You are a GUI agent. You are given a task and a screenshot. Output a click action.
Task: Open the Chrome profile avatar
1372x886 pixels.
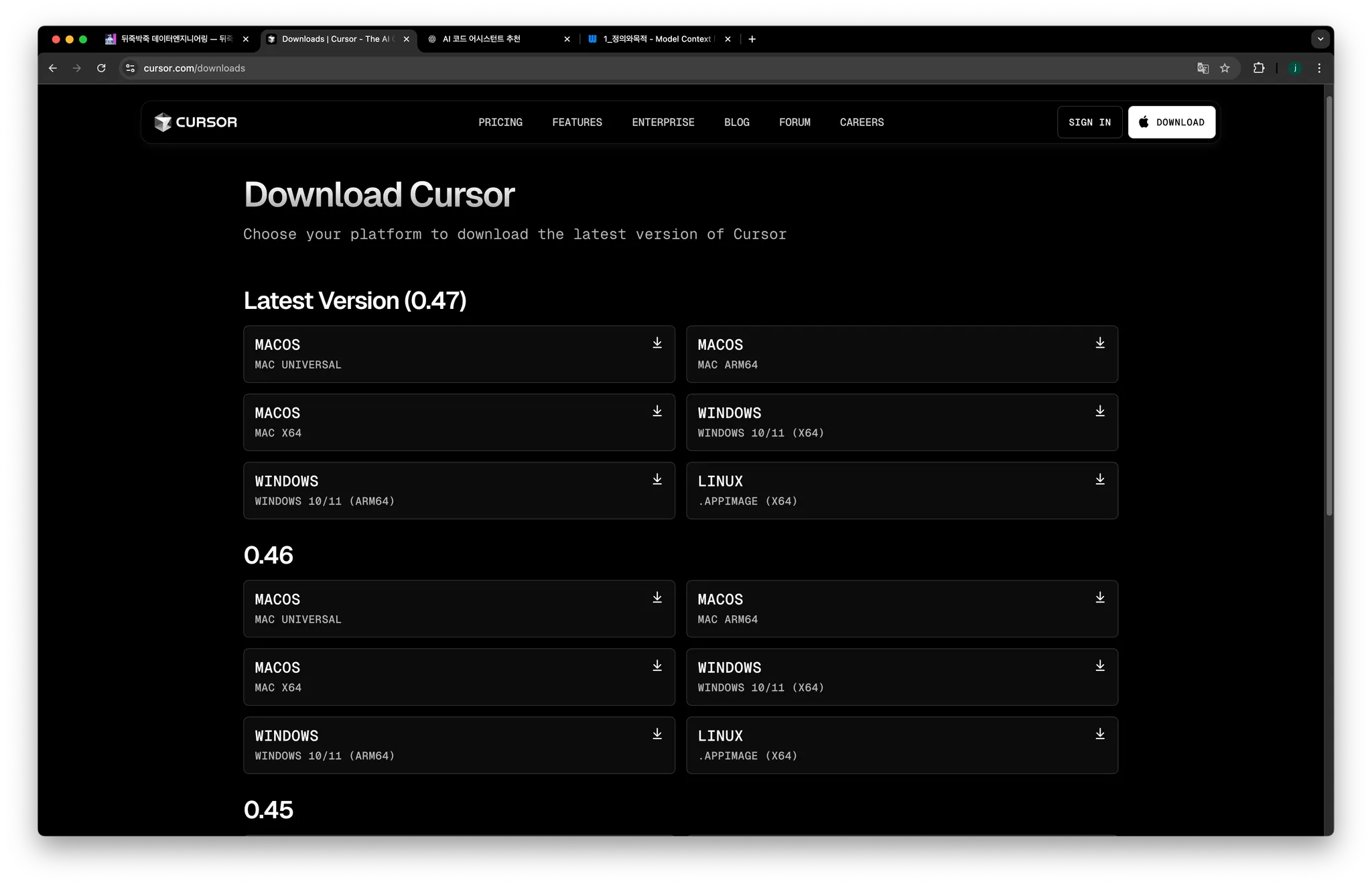pos(1295,68)
